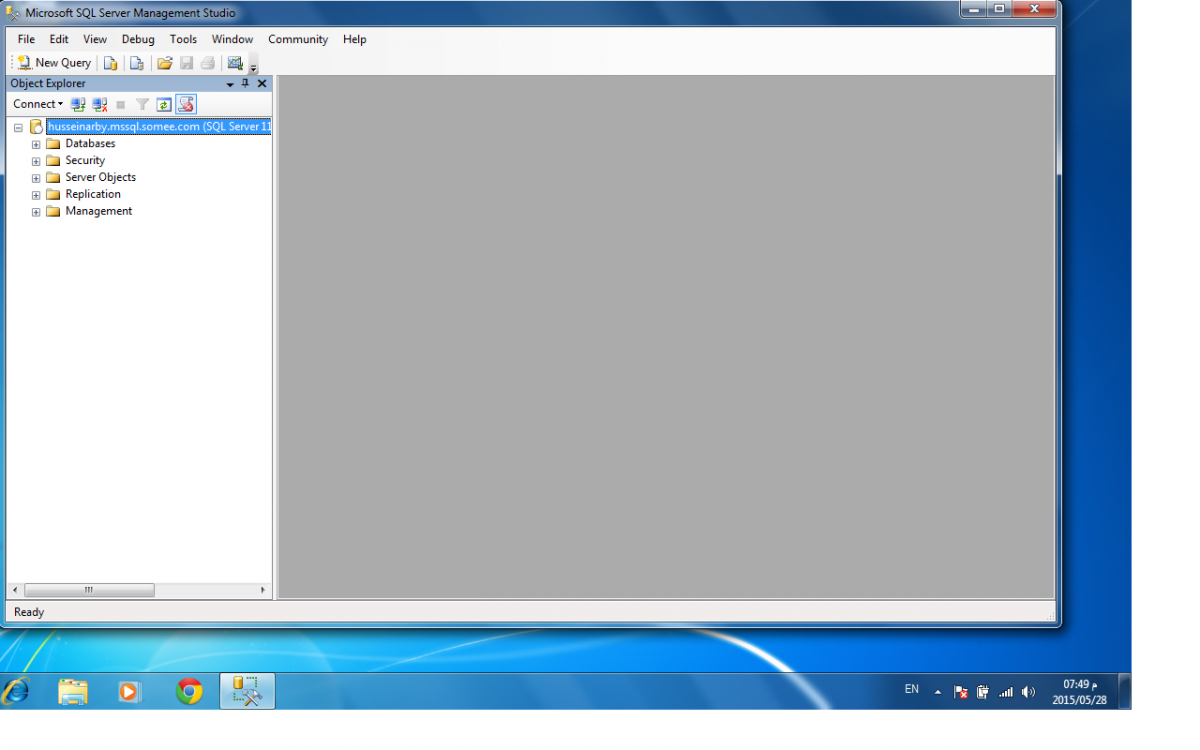Click the server database cylinder icon
Screen dimensions: 1200x750
36,127
